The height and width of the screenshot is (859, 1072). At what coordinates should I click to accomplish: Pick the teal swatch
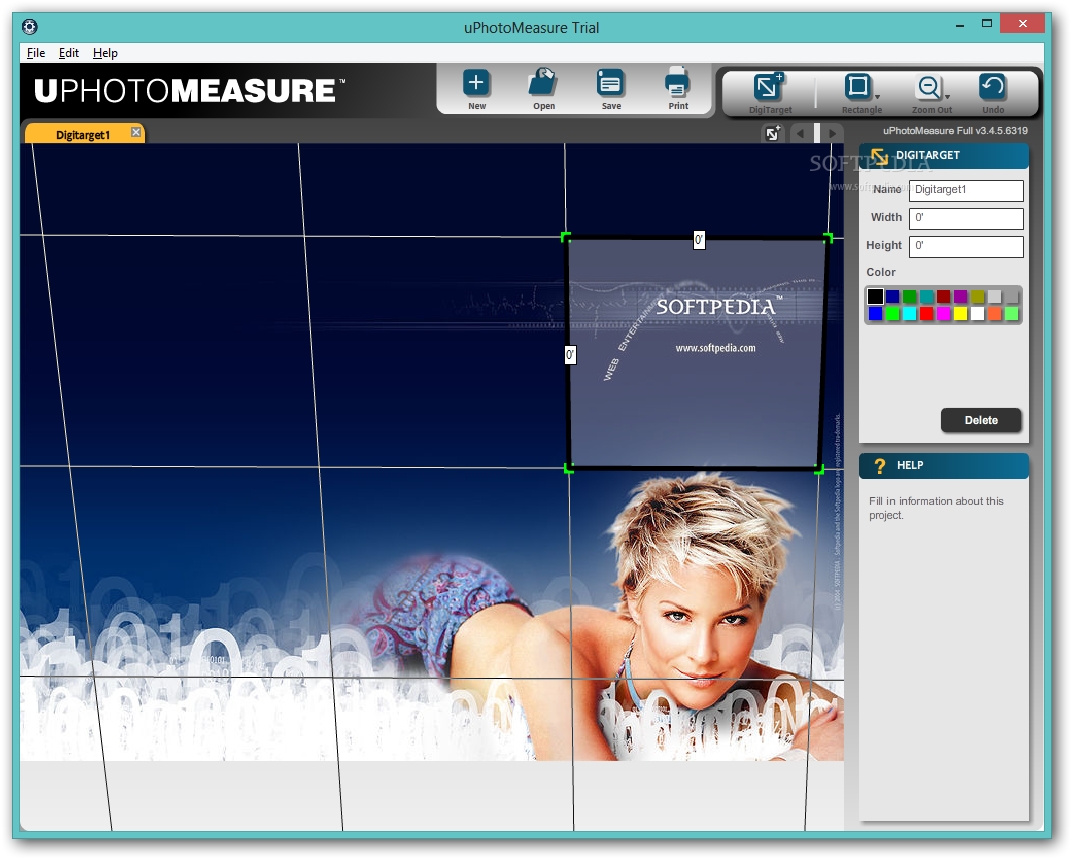[926, 296]
